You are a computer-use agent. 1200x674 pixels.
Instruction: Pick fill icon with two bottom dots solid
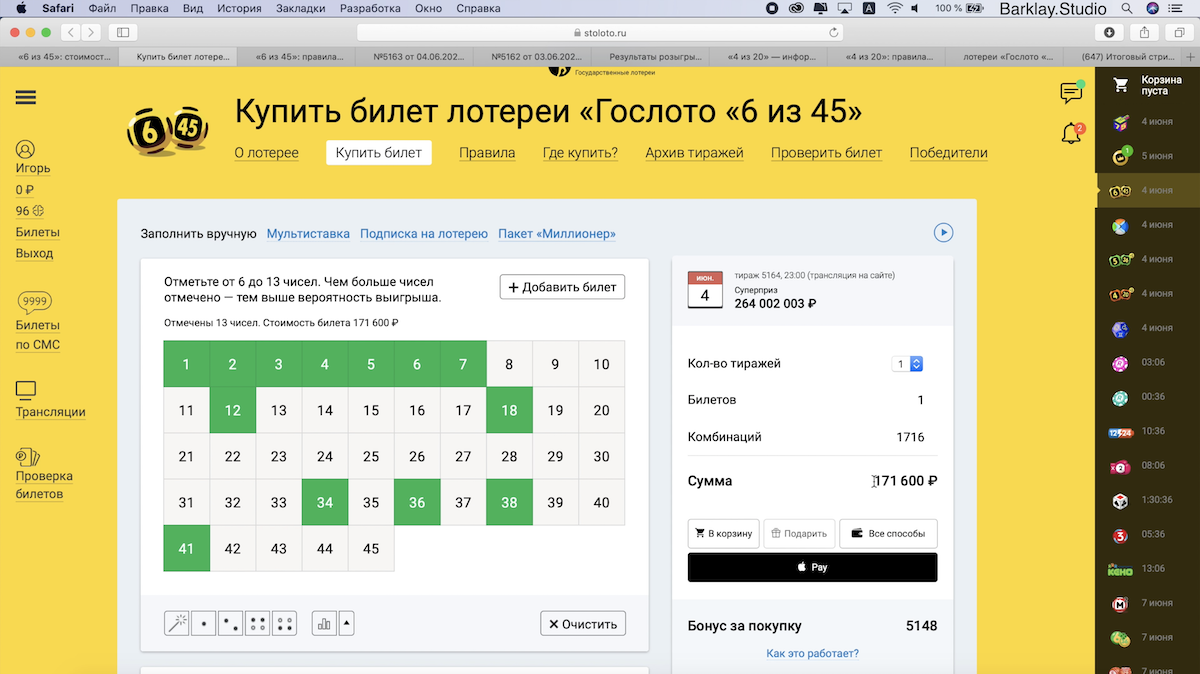click(285, 623)
